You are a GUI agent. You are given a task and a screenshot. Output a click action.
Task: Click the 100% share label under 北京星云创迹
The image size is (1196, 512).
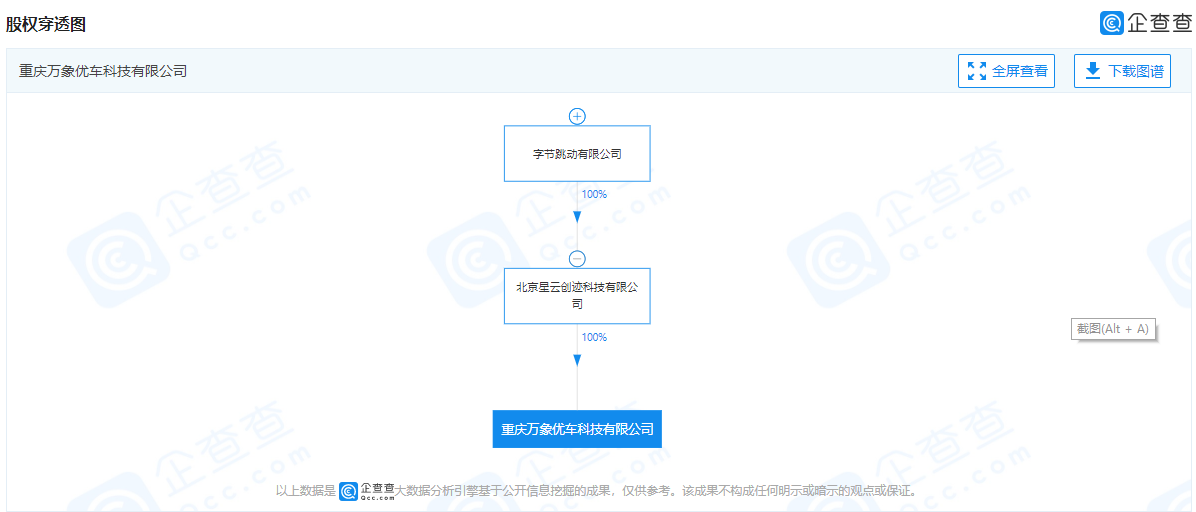click(x=594, y=337)
